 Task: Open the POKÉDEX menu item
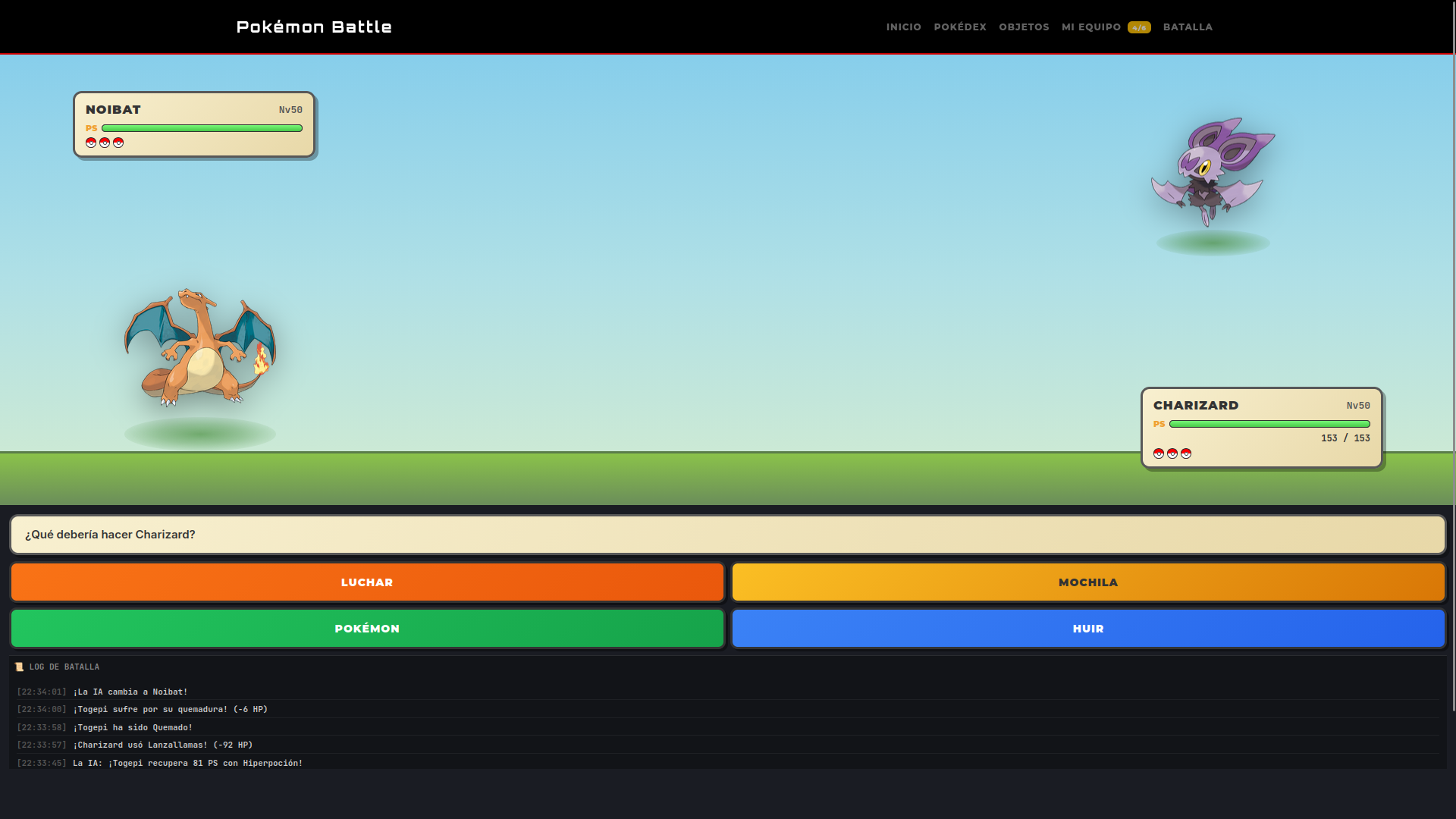coord(960,27)
